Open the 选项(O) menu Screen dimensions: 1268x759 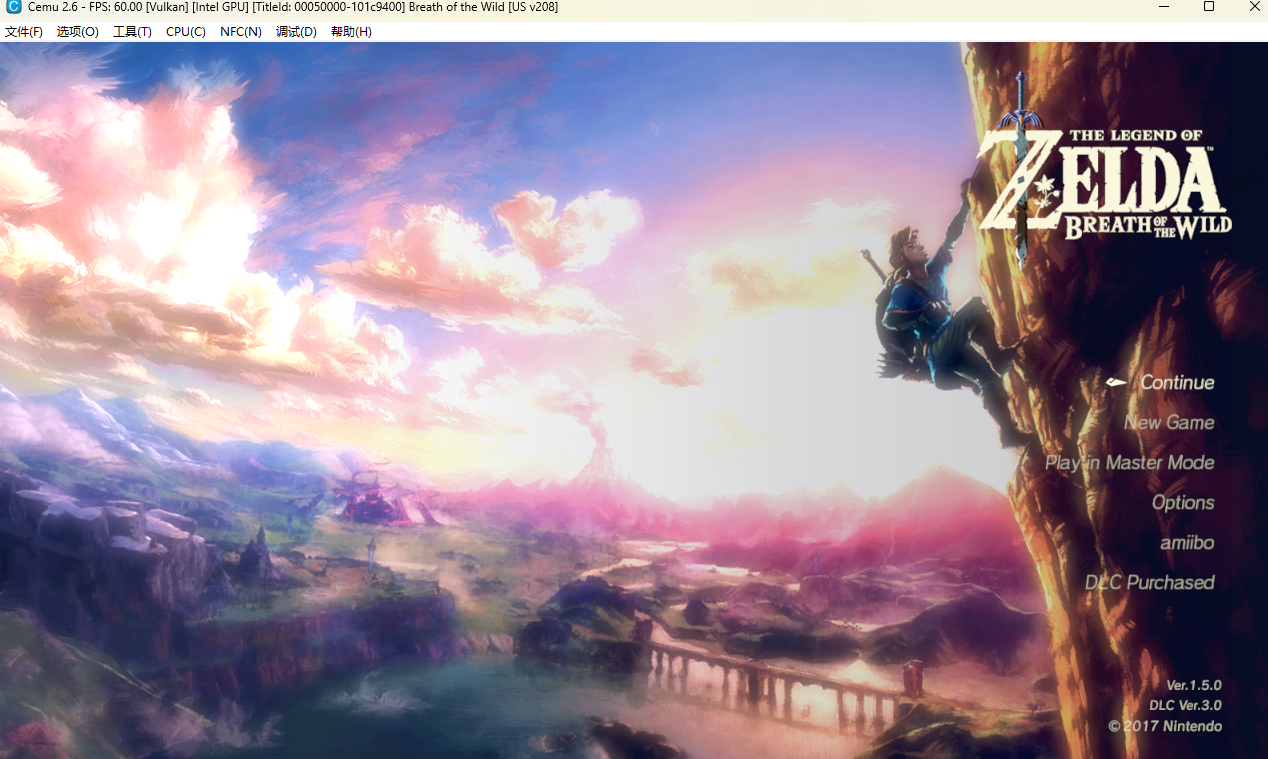(78, 32)
